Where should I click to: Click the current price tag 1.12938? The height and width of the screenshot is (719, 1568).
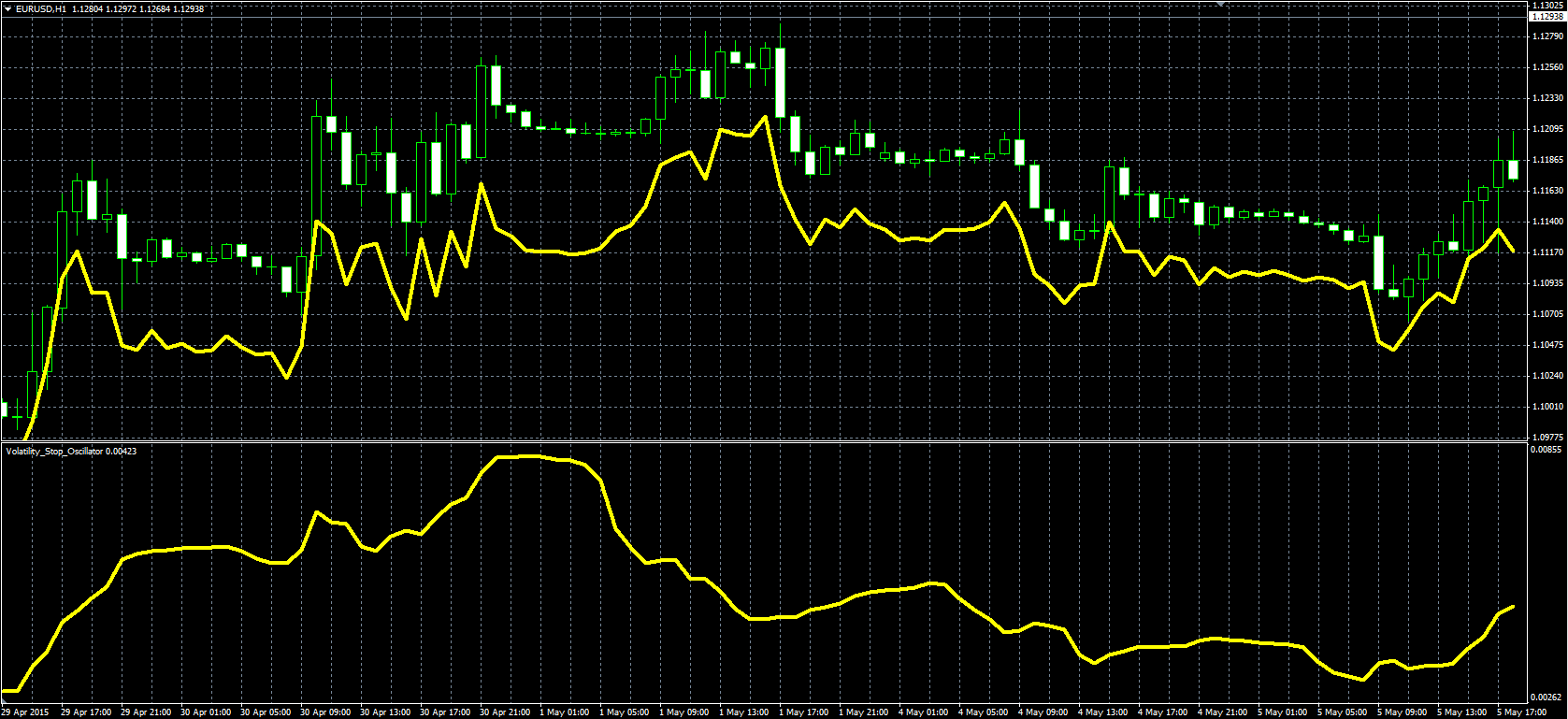[1547, 17]
